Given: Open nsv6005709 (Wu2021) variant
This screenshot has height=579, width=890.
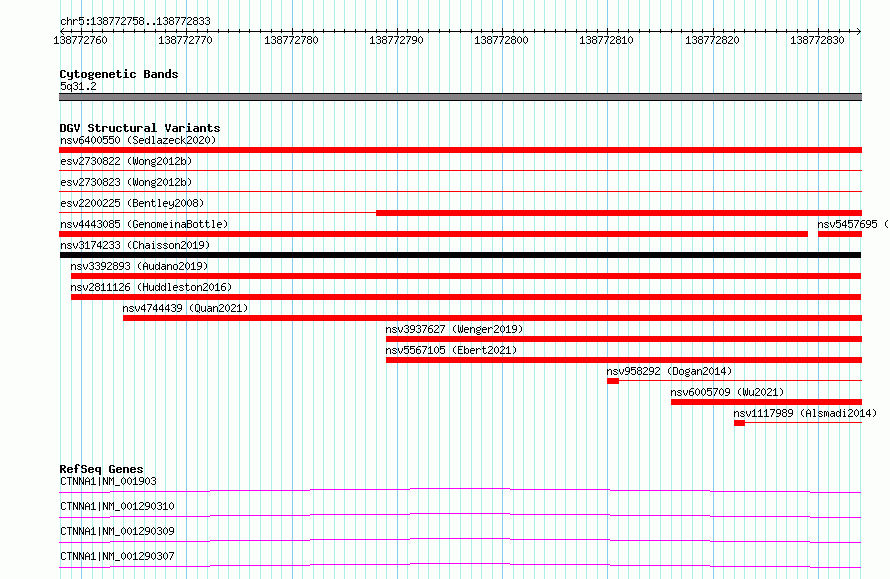Looking at the screenshot, I should pyautogui.click(x=727, y=392).
